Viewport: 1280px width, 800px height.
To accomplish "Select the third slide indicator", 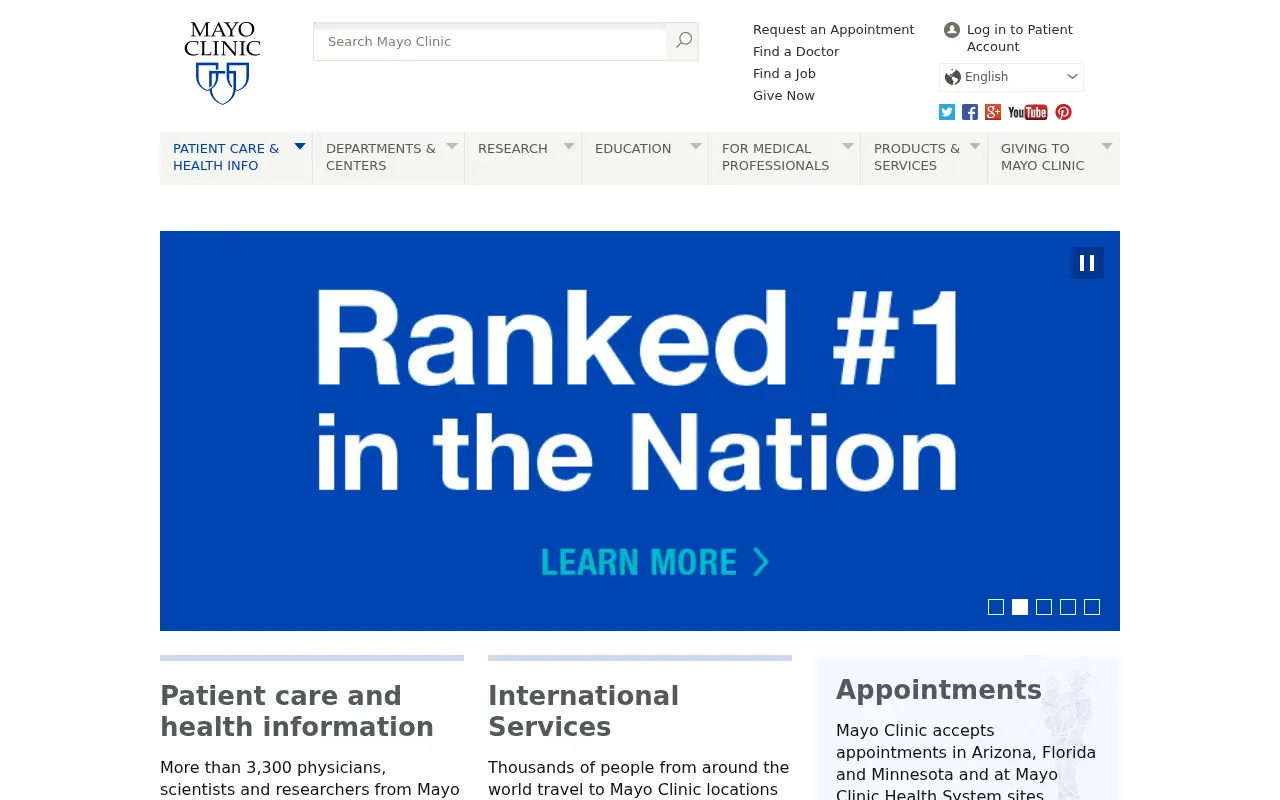I will coord(1044,607).
